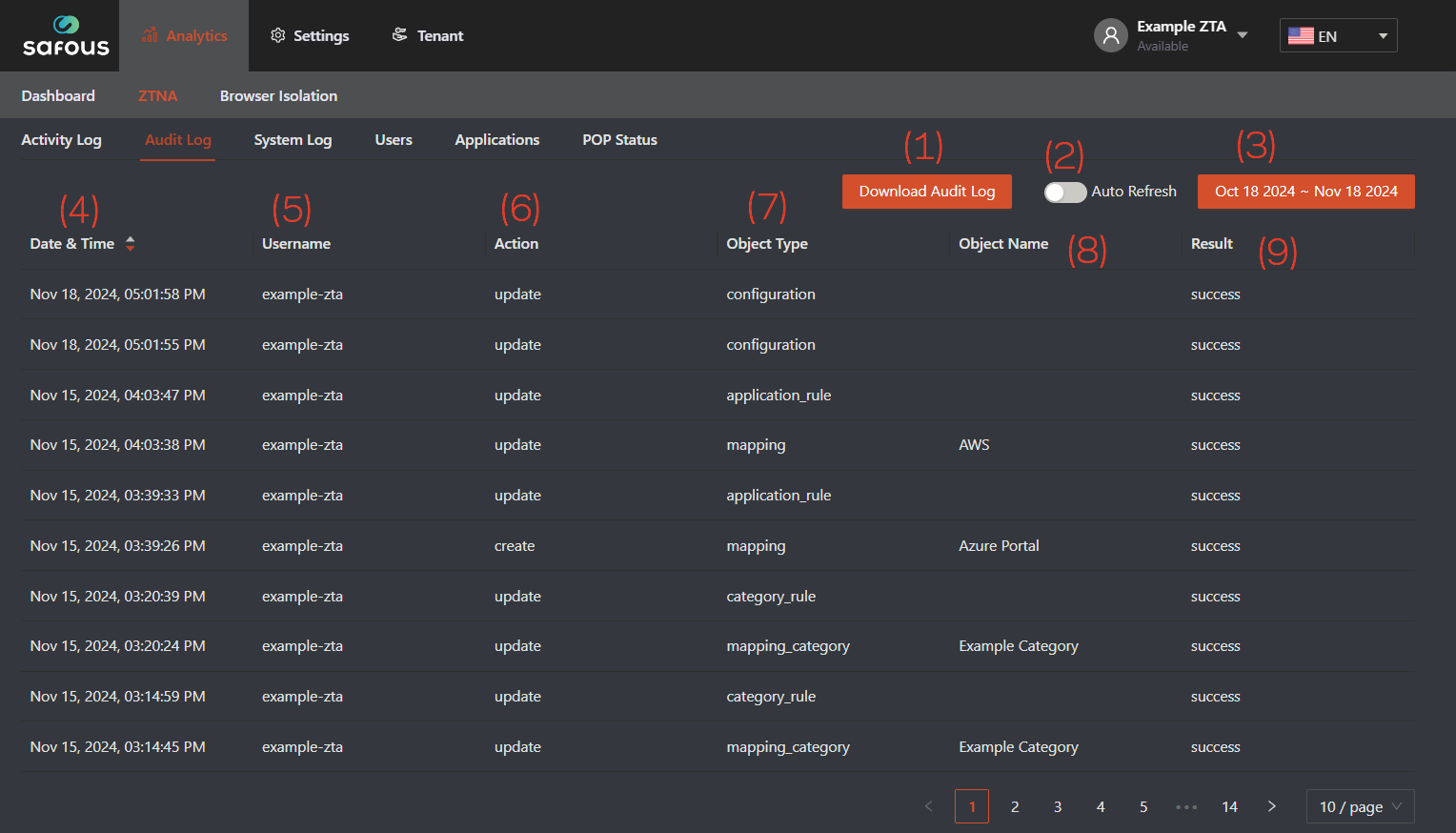Image resolution: width=1456 pixels, height=833 pixels.
Task: Click the user avatar icon
Action: [x=1110, y=35]
